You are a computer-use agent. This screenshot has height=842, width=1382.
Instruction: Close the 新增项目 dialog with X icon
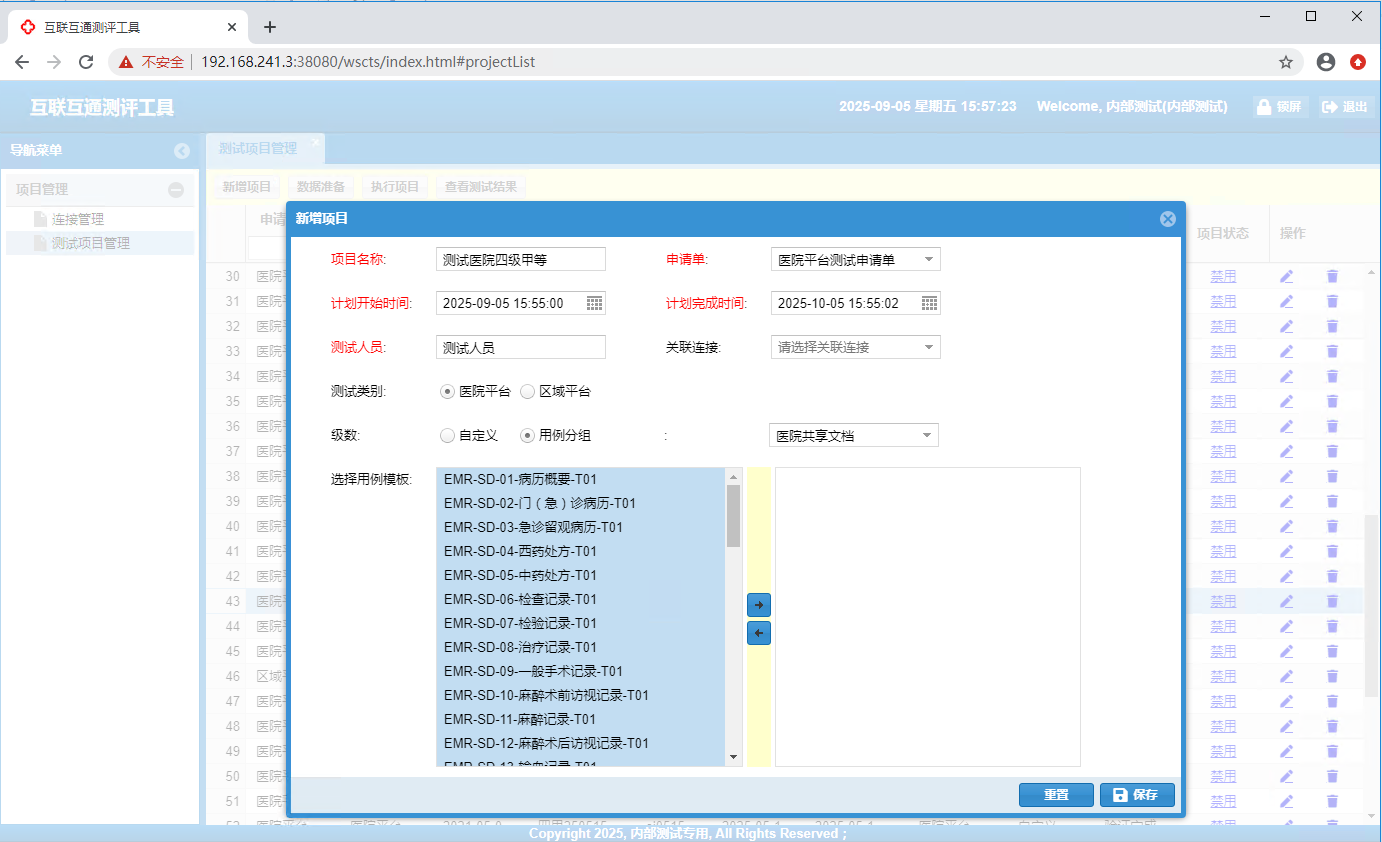tap(1167, 219)
